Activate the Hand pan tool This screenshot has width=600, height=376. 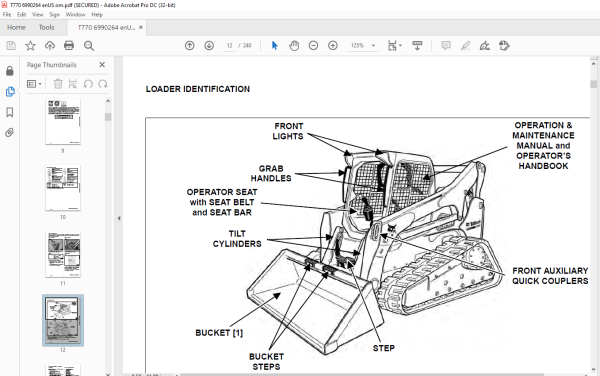[x=294, y=46]
